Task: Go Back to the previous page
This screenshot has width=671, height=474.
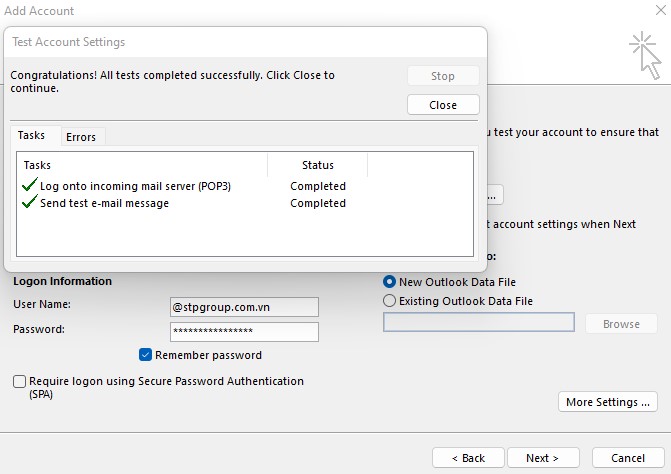Action: click(468, 458)
